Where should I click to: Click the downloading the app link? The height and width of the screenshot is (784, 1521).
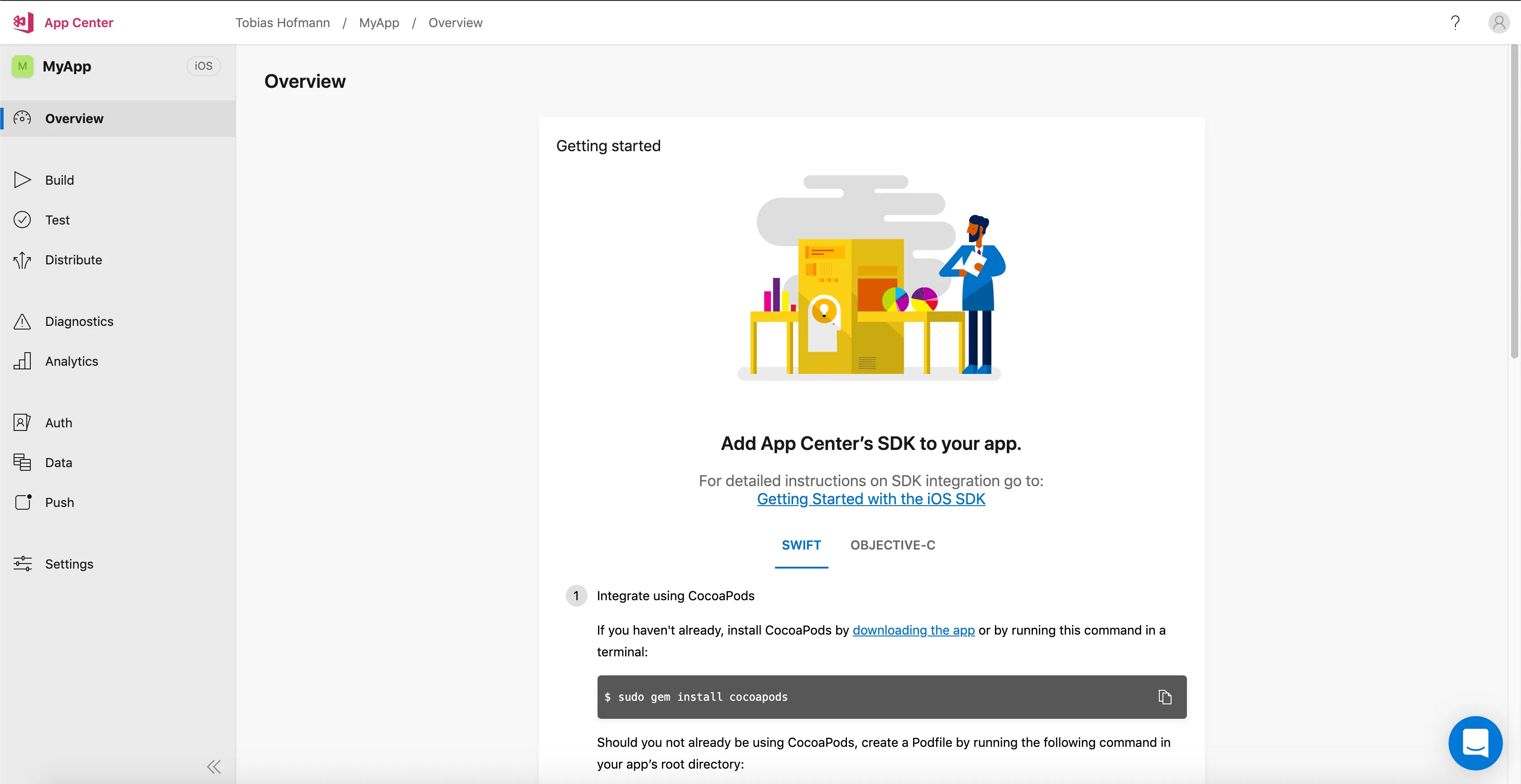point(914,630)
